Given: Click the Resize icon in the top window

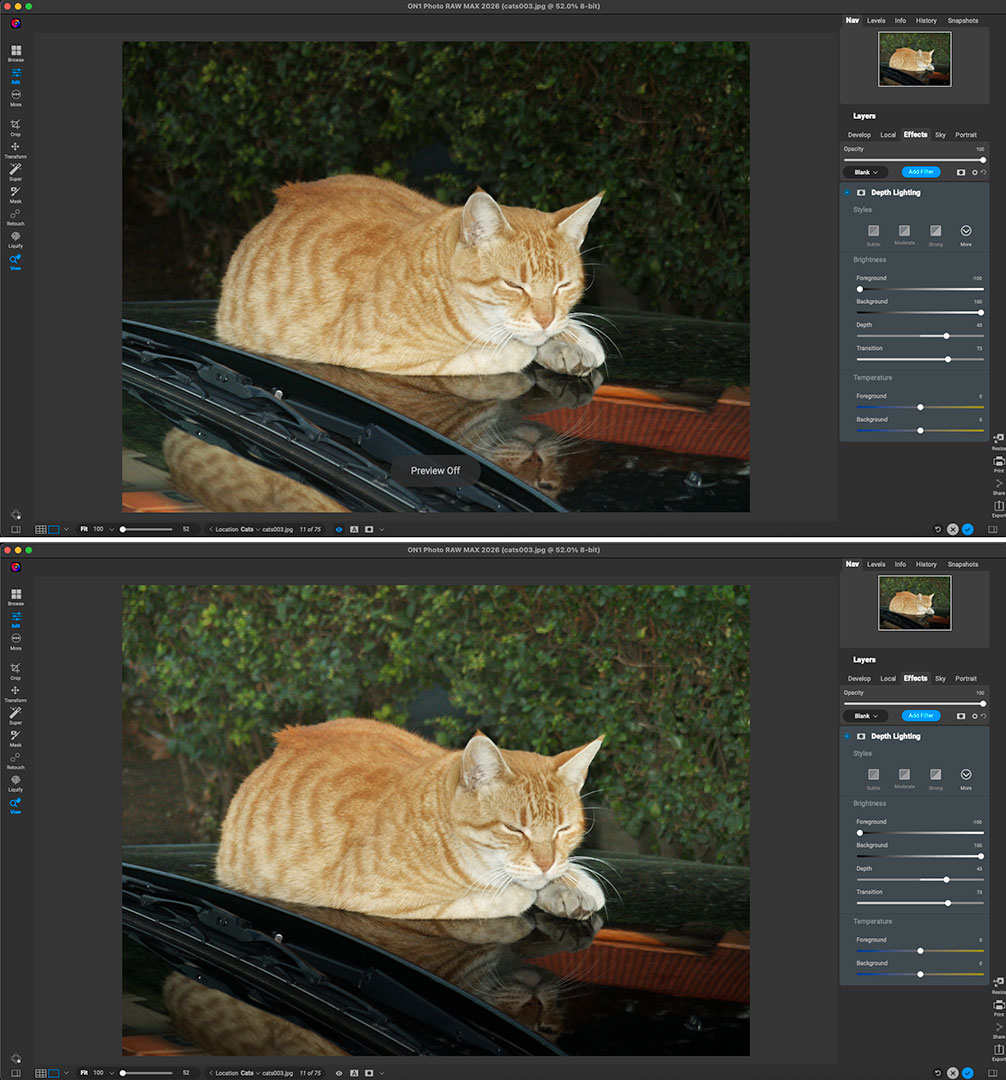Looking at the screenshot, I should click(x=998, y=438).
